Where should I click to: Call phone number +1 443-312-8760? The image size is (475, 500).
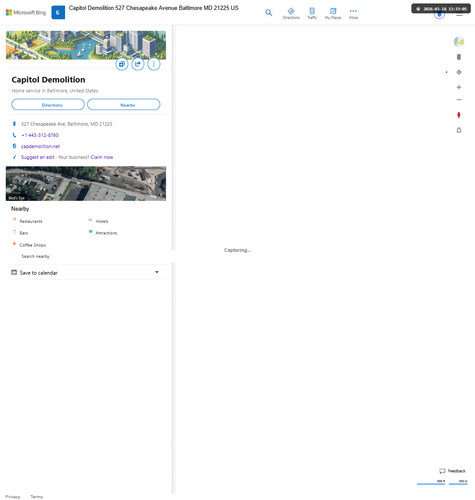(40, 135)
